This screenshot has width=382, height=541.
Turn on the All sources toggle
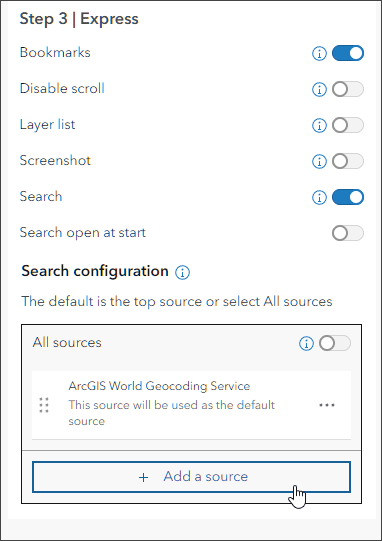(335, 343)
